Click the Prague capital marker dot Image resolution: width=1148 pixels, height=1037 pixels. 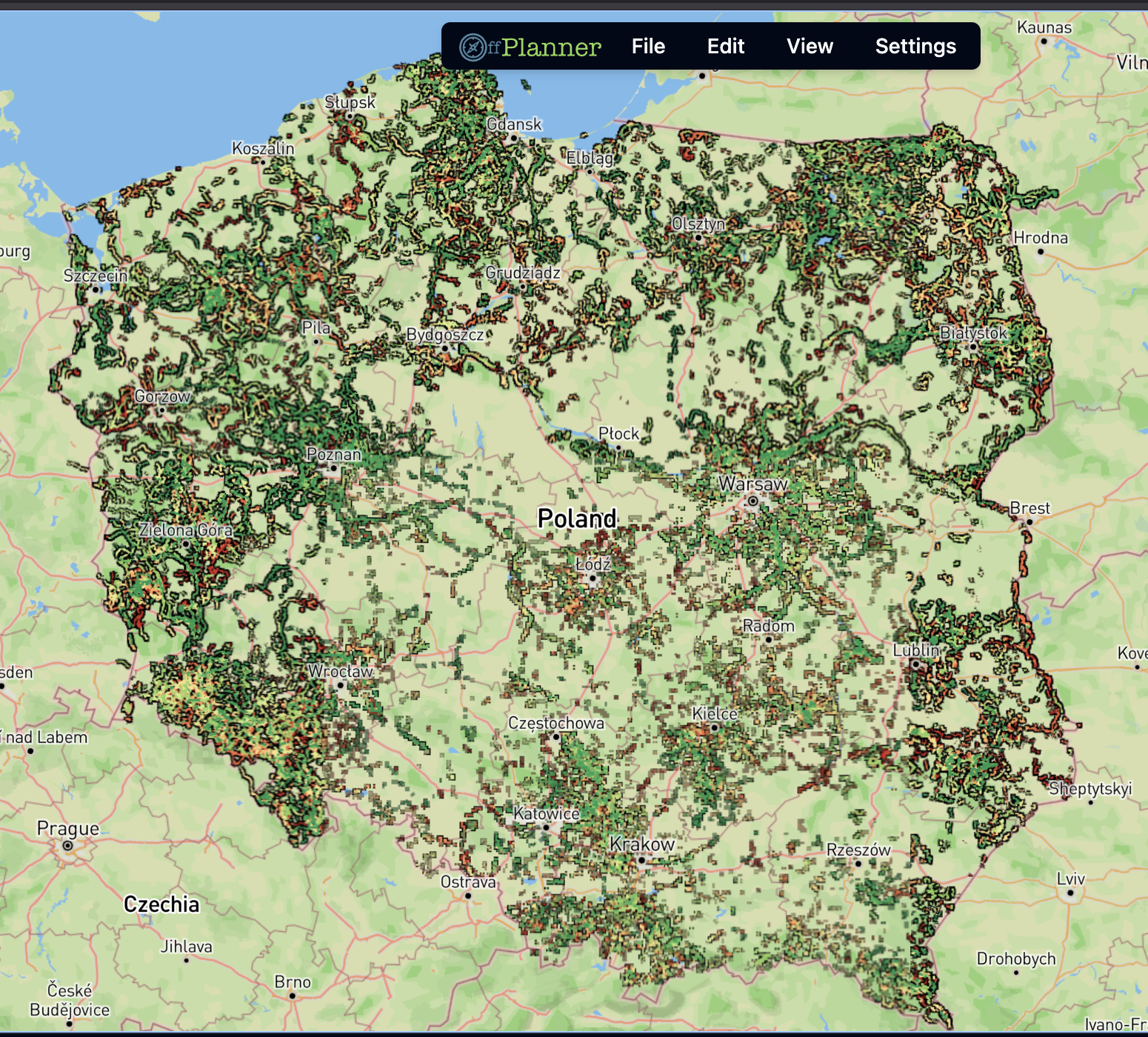(x=68, y=845)
